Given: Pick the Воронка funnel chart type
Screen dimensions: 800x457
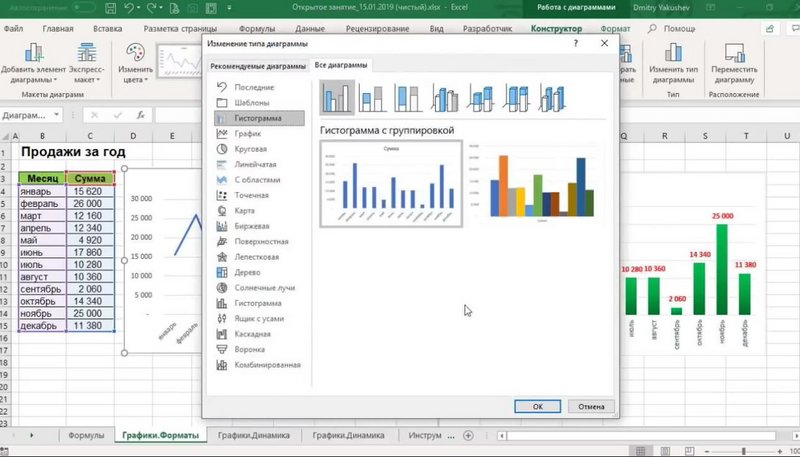Looking at the screenshot, I should (x=252, y=349).
